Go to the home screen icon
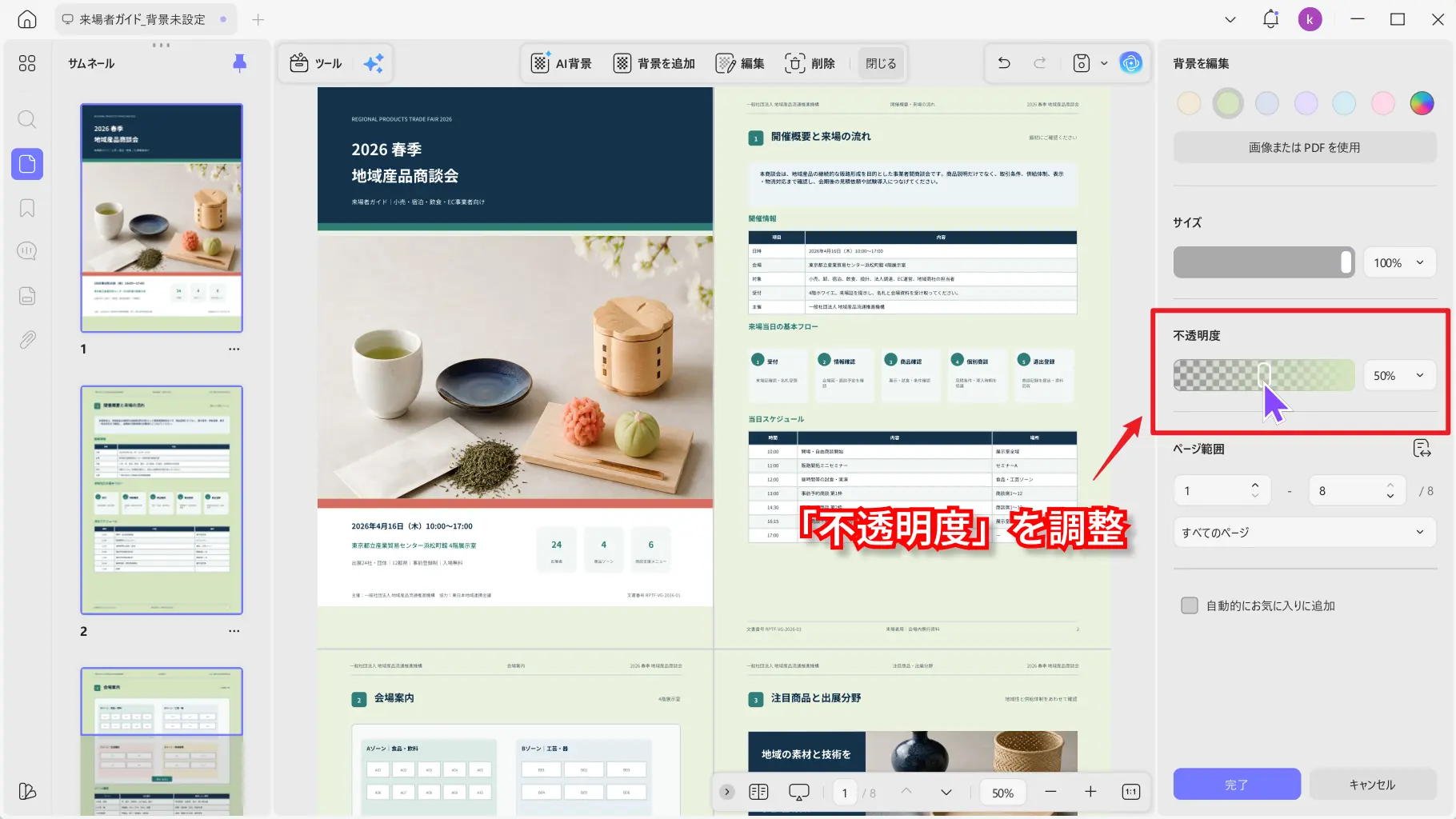 tap(27, 19)
